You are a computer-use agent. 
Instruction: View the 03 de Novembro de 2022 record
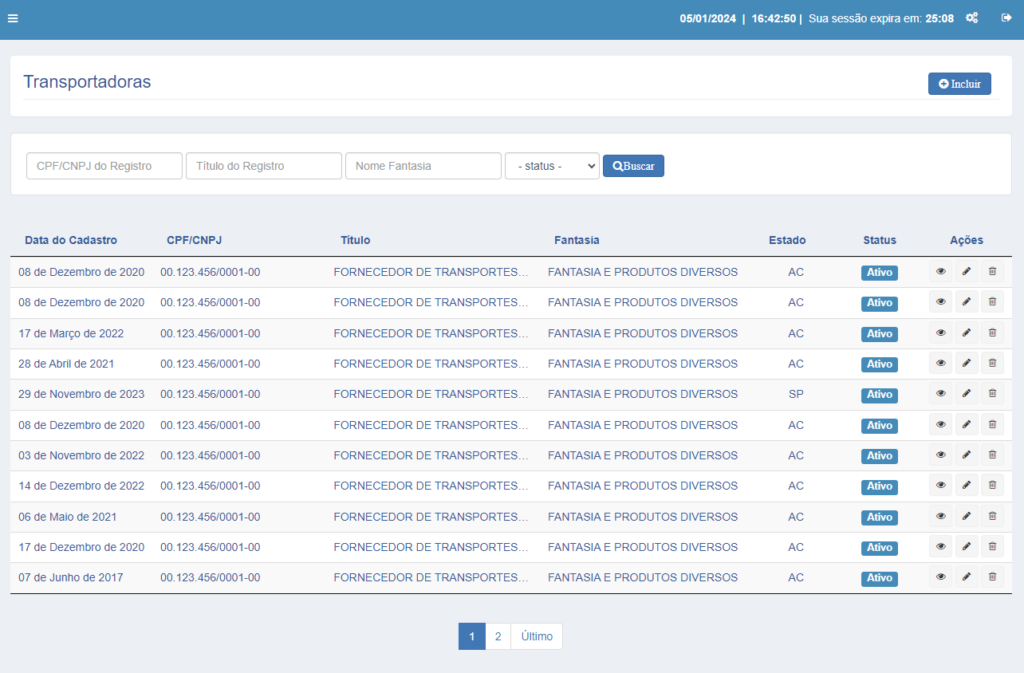click(940, 455)
